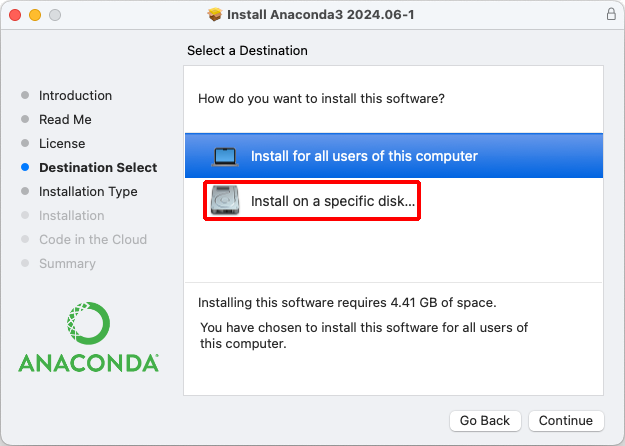Click the laptop icon for all-users install

click(x=225, y=156)
